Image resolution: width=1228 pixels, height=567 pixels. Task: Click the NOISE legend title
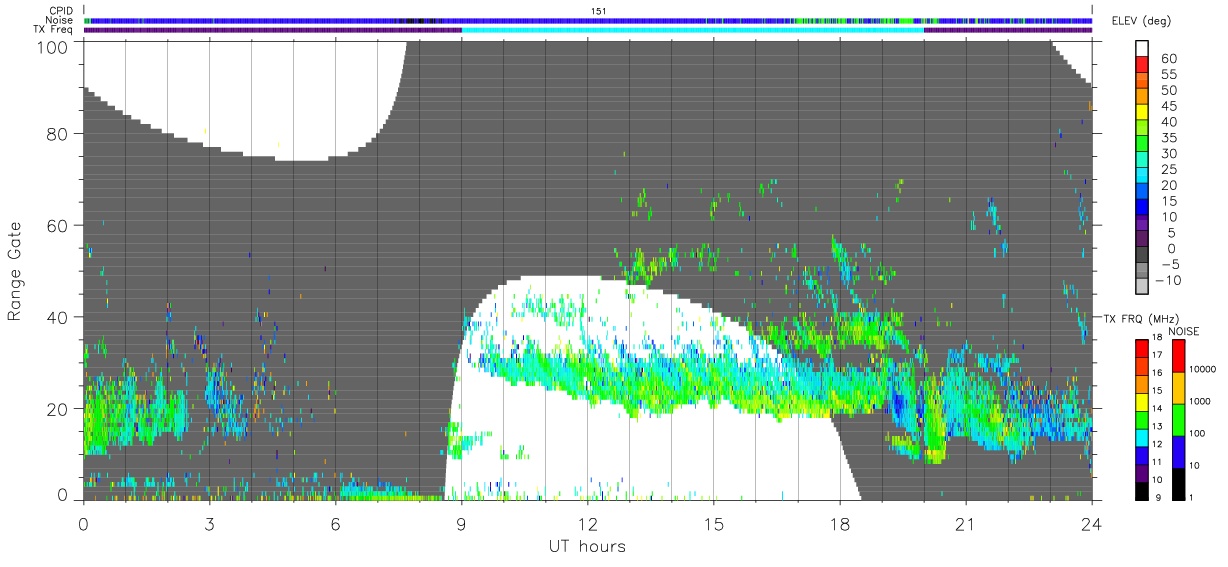[1183, 331]
